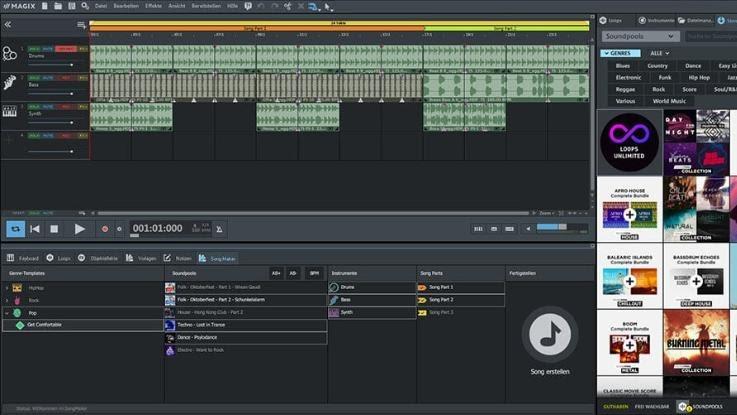Screen dimensions: 737x415
Task: Open the Soundpools dropdown
Action: coord(640,36)
